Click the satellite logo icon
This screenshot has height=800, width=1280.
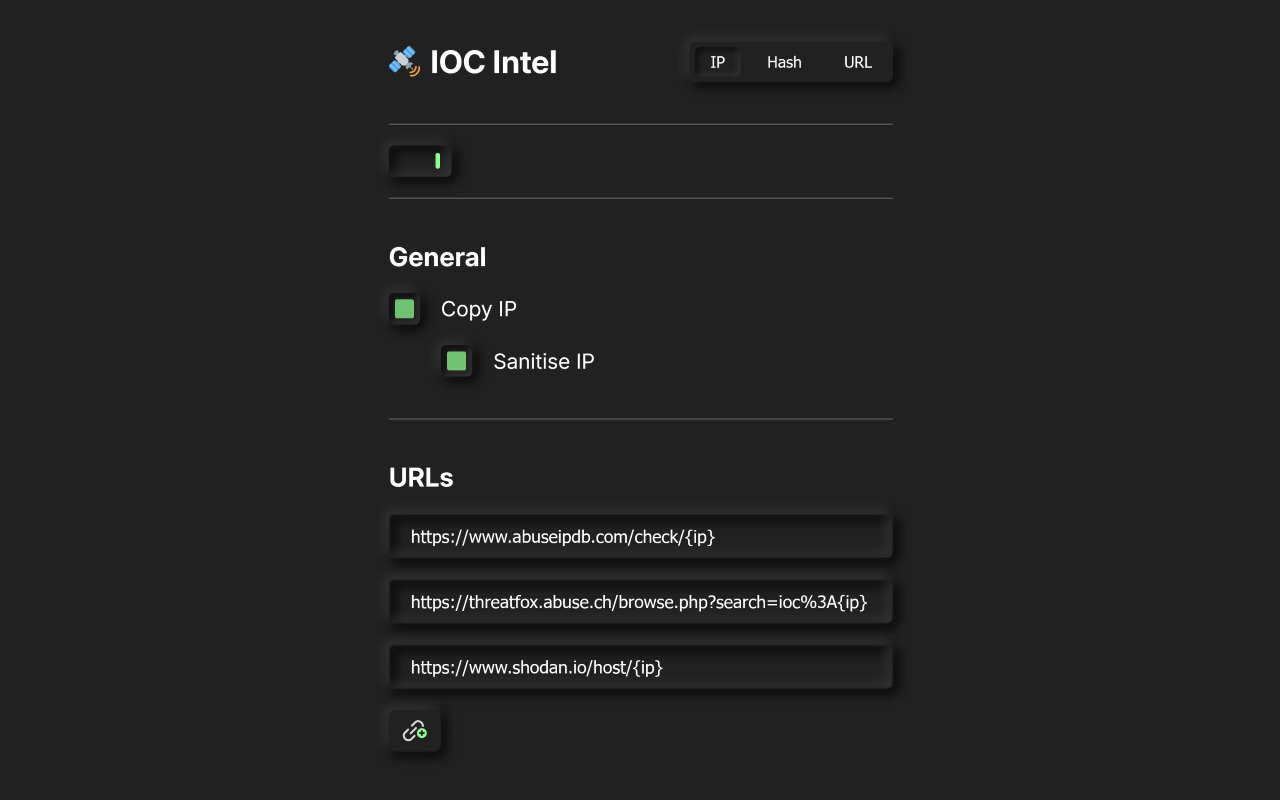tap(403, 62)
